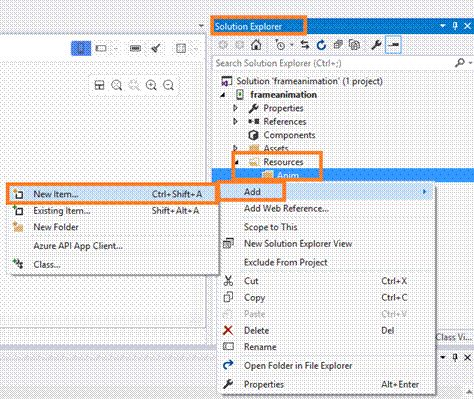
Task: Collapse the frameanimation project node
Action: (223, 95)
